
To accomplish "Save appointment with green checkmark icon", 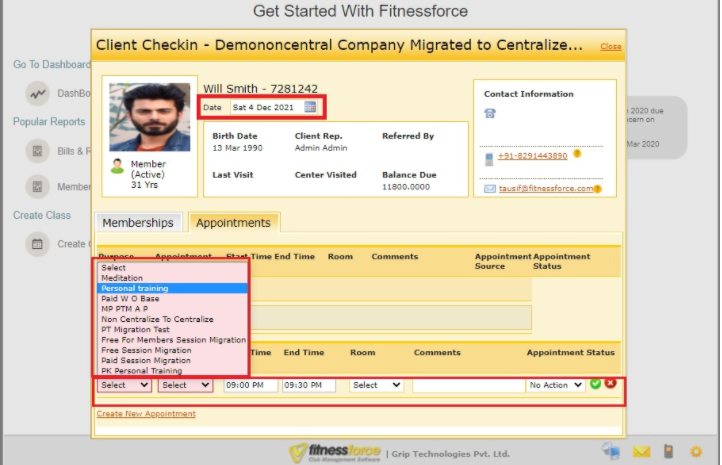I will (x=595, y=384).
